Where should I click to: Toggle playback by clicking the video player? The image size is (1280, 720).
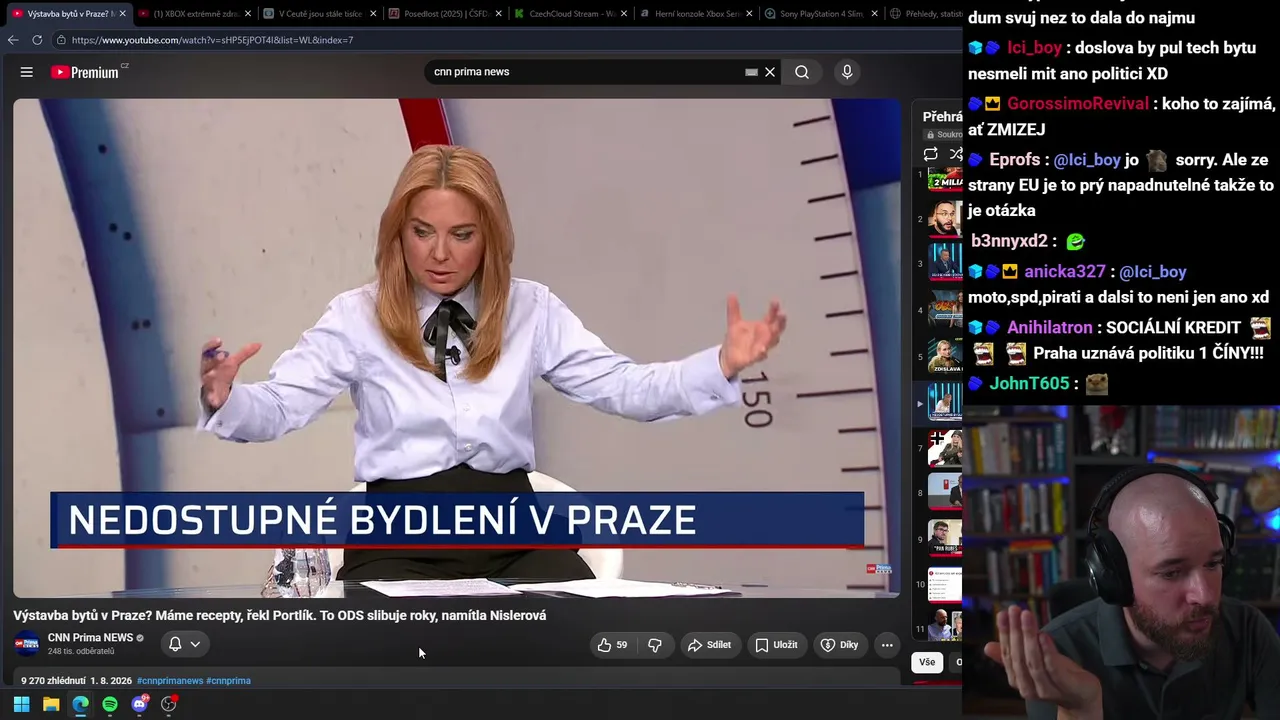point(457,348)
